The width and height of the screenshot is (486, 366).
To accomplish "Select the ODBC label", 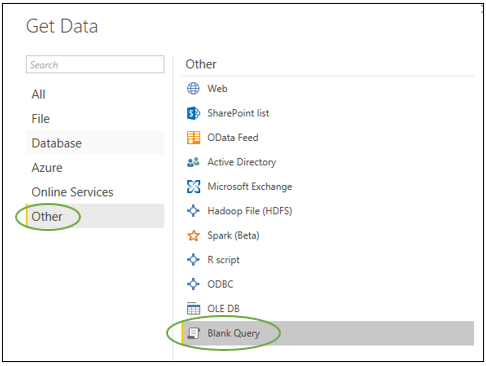I will pyautogui.click(x=220, y=284).
